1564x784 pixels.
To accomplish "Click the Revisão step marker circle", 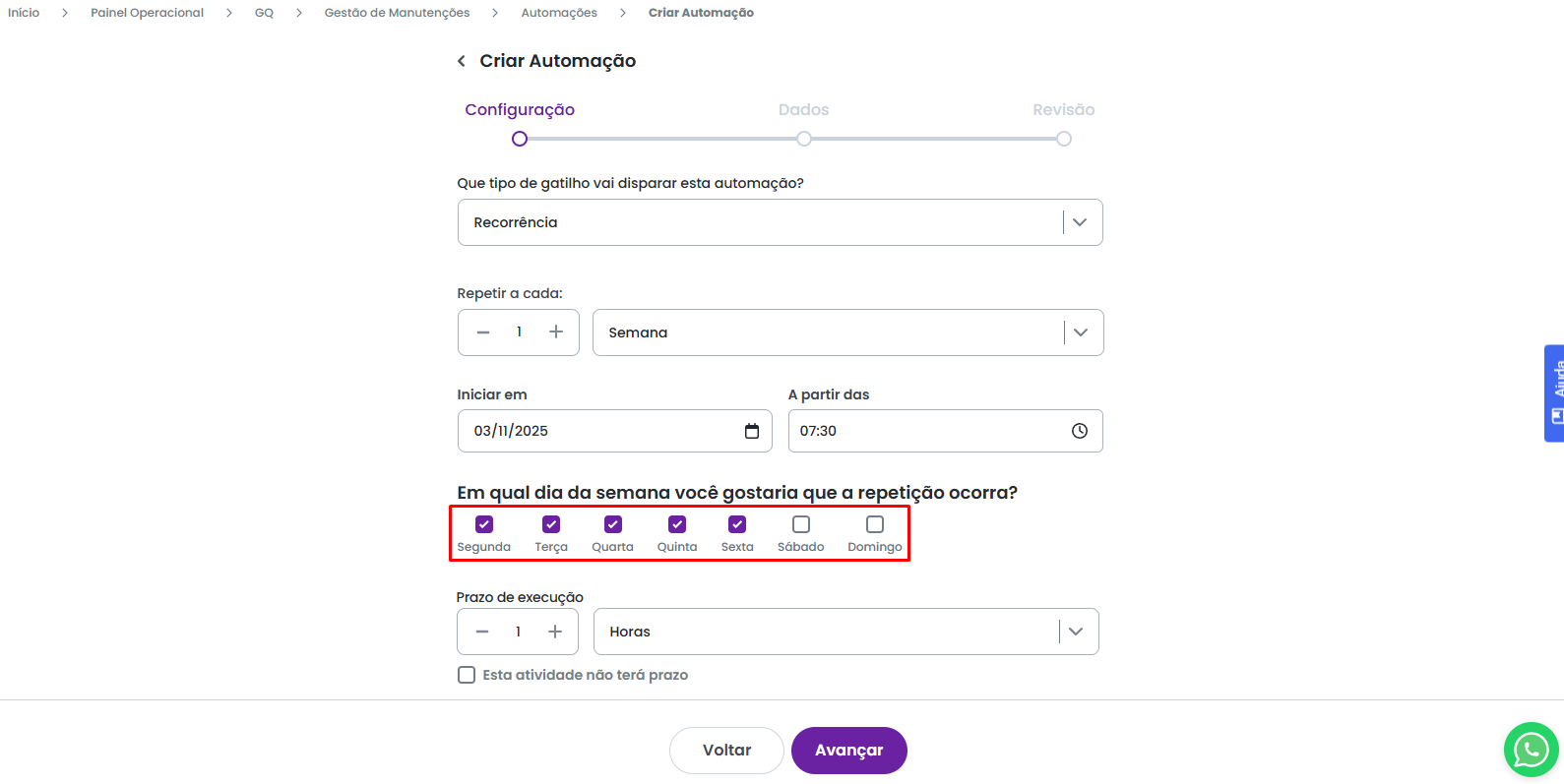I will tap(1064, 139).
